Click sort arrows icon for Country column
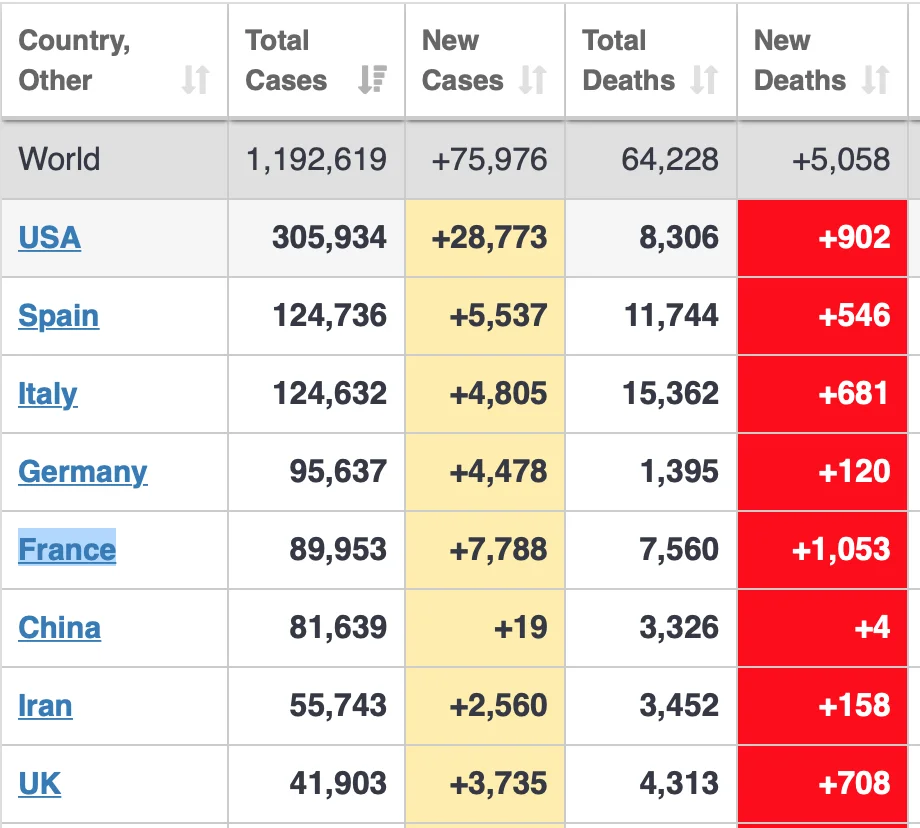 pos(195,80)
